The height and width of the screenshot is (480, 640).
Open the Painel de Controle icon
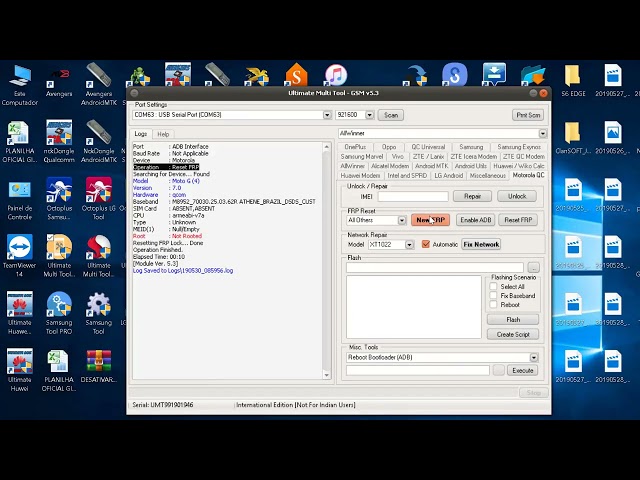tap(19, 200)
